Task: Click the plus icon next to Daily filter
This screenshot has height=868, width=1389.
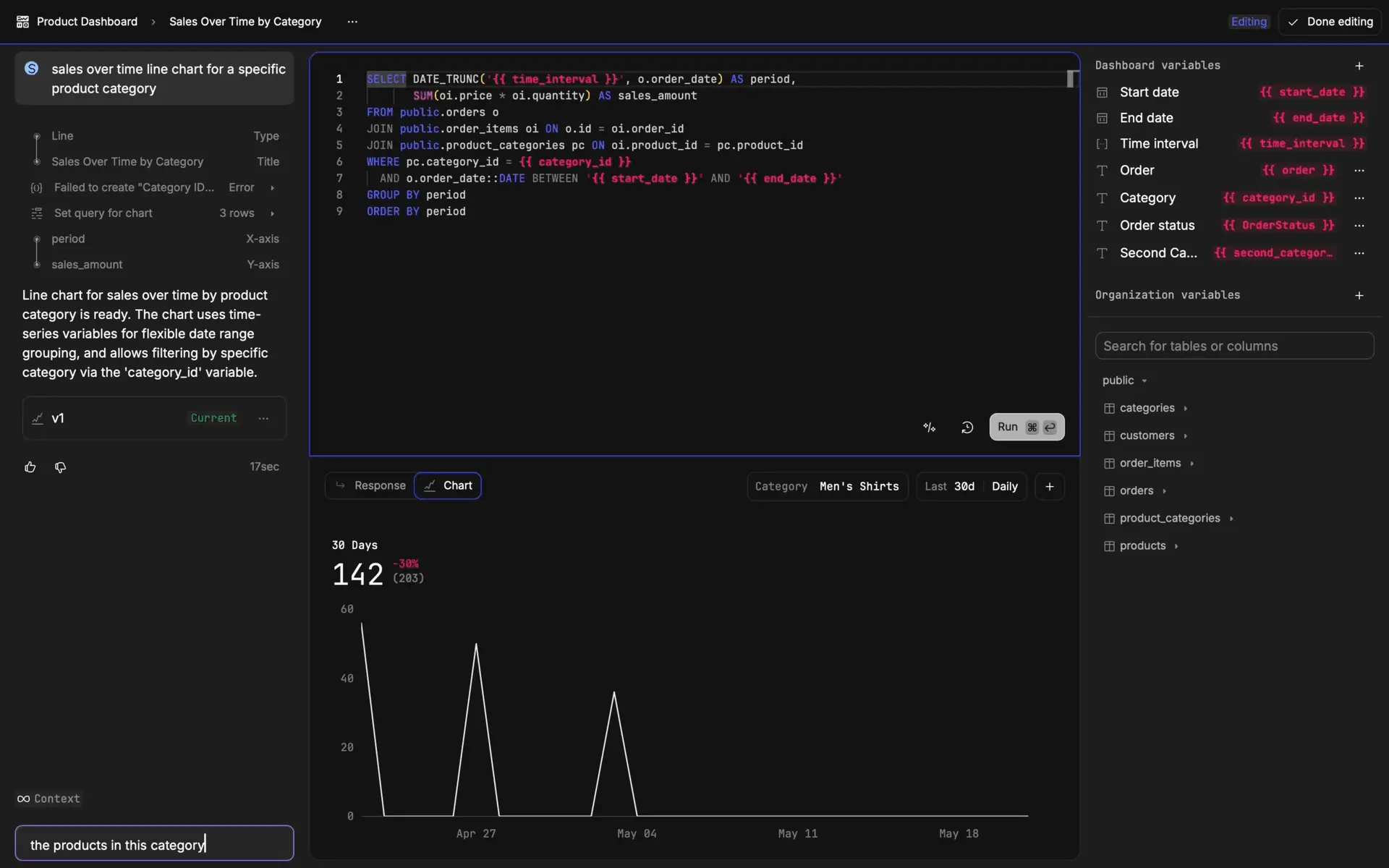Action: (1050, 487)
